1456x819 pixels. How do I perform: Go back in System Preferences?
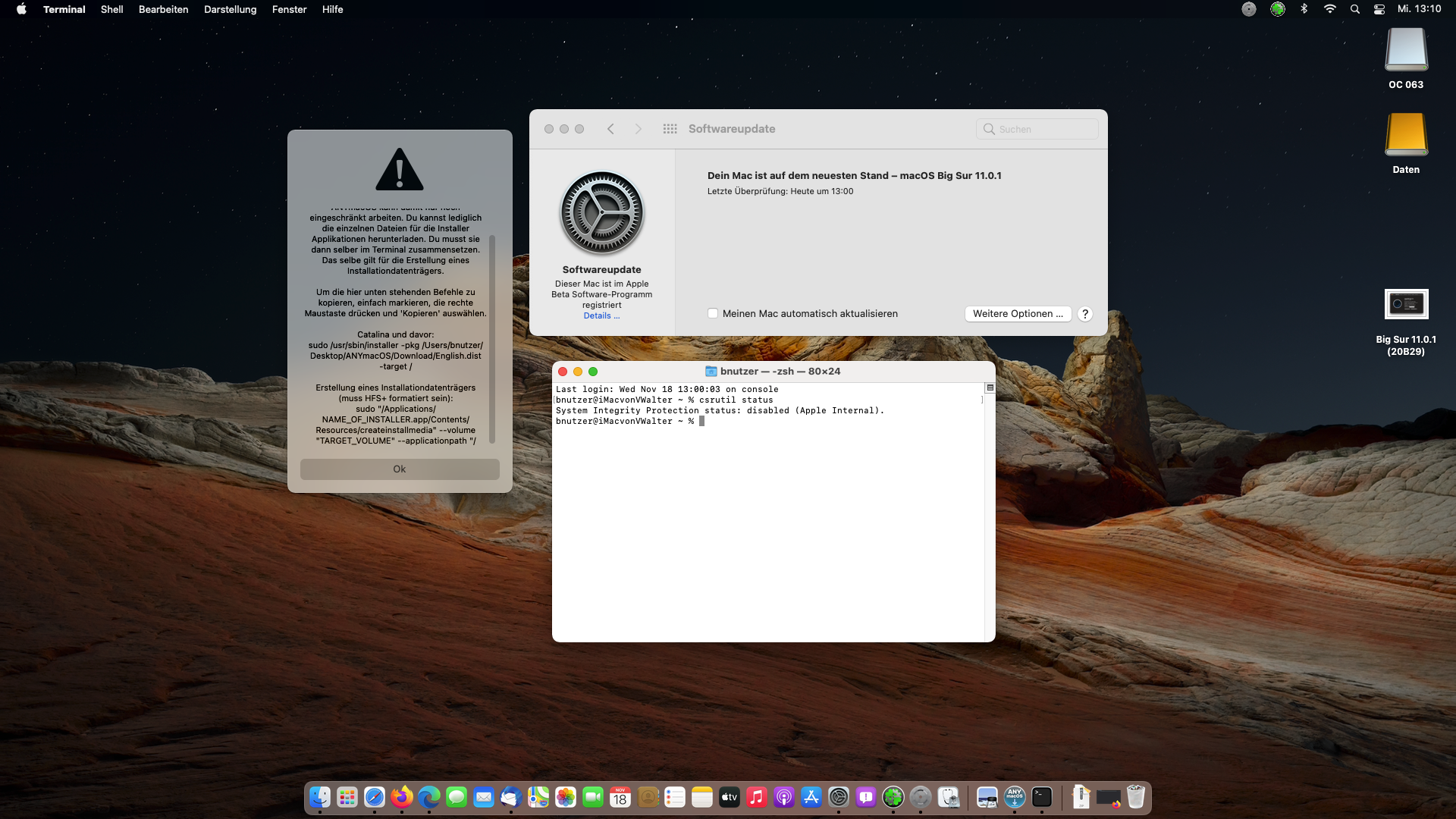610,129
